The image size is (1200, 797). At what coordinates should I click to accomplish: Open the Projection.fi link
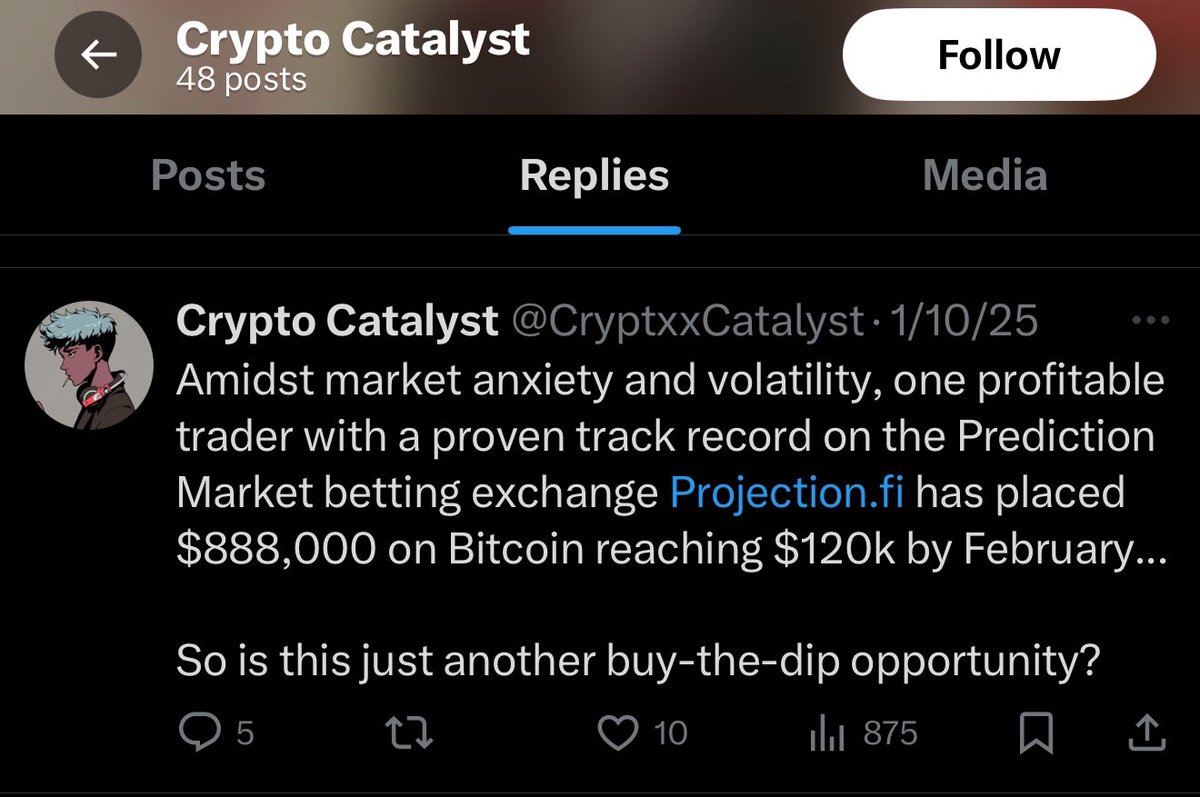(x=787, y=492)
